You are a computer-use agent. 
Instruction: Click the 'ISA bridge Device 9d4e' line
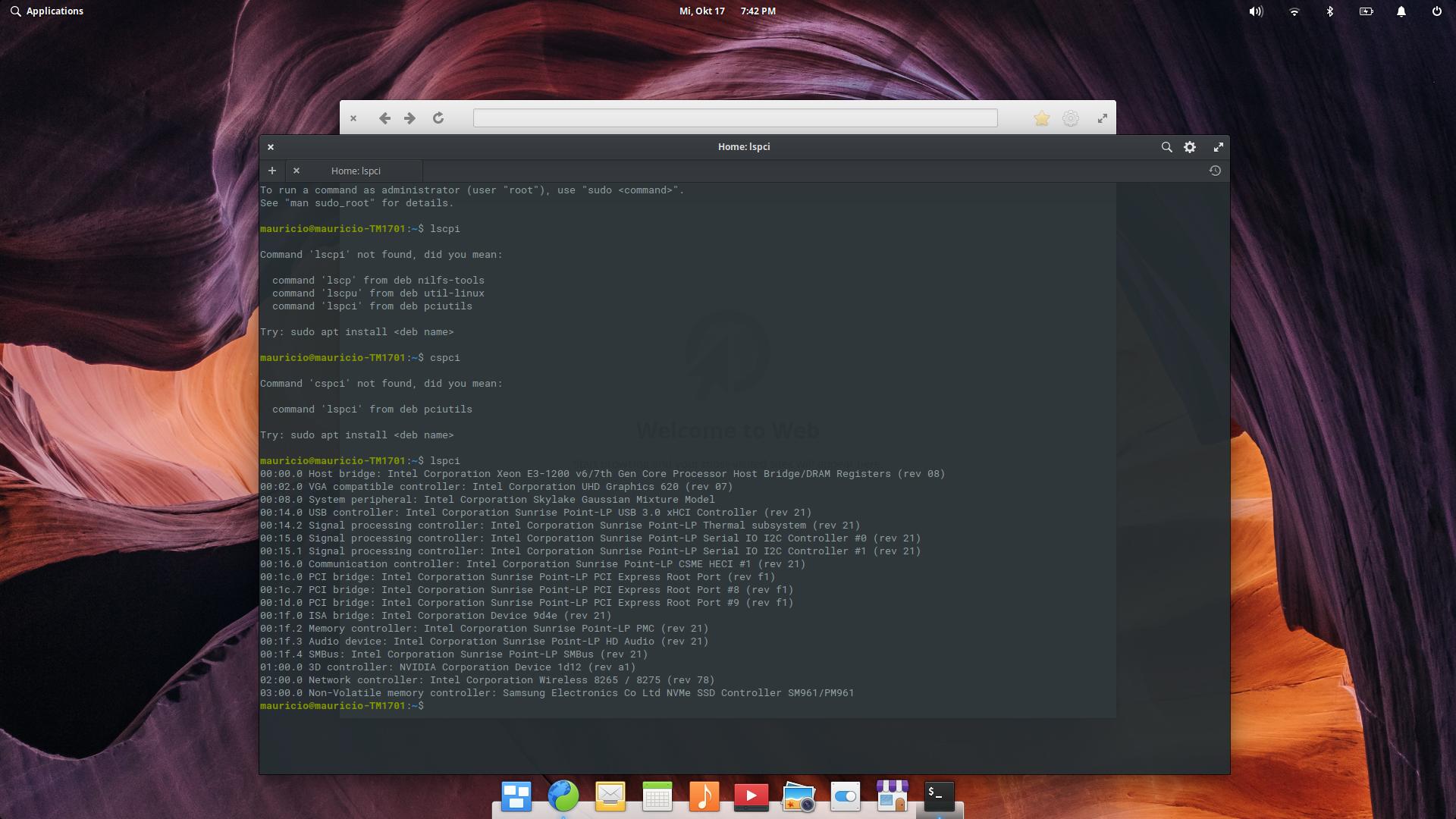click(436, 616)
